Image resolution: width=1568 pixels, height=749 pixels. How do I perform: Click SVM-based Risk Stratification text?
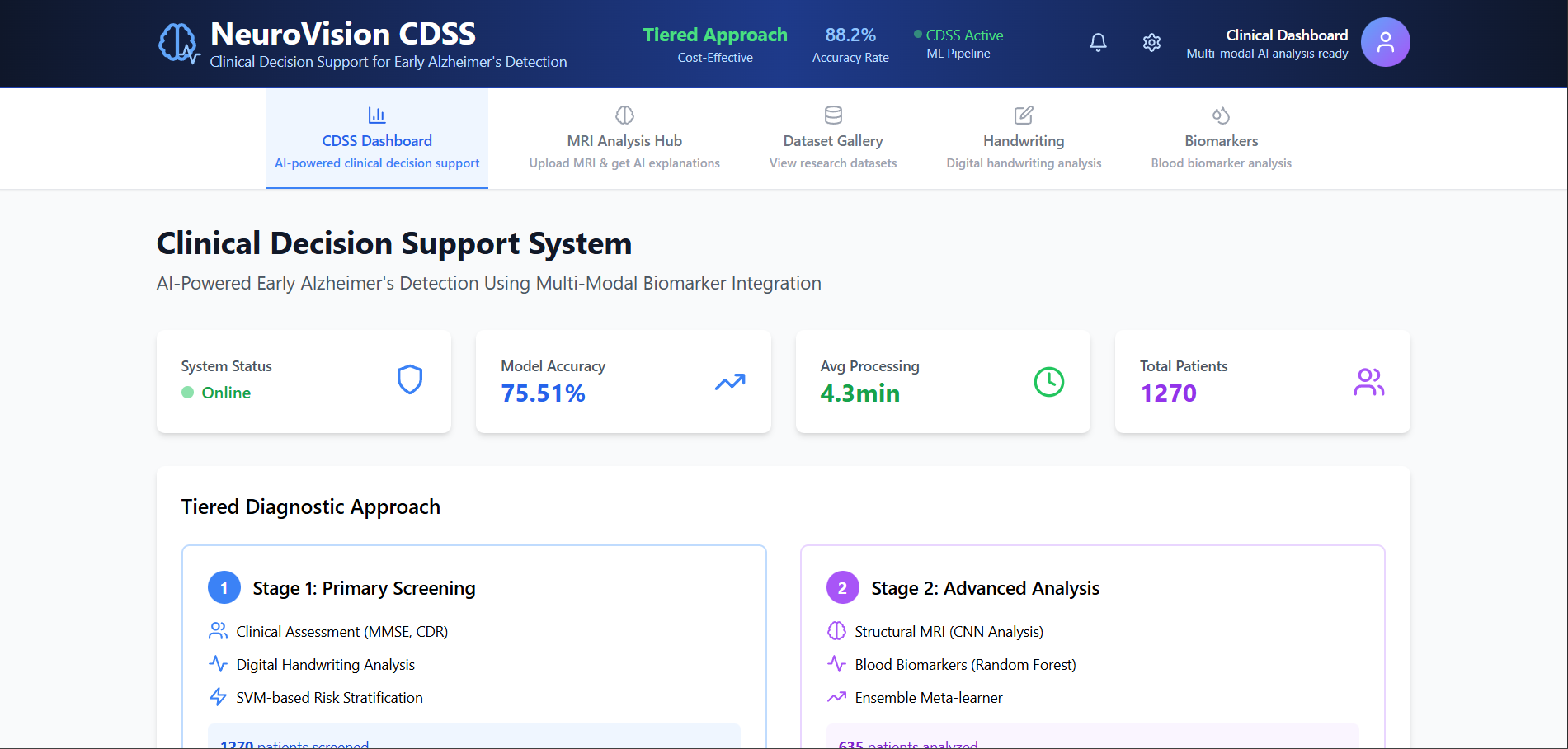coord(330,698)
